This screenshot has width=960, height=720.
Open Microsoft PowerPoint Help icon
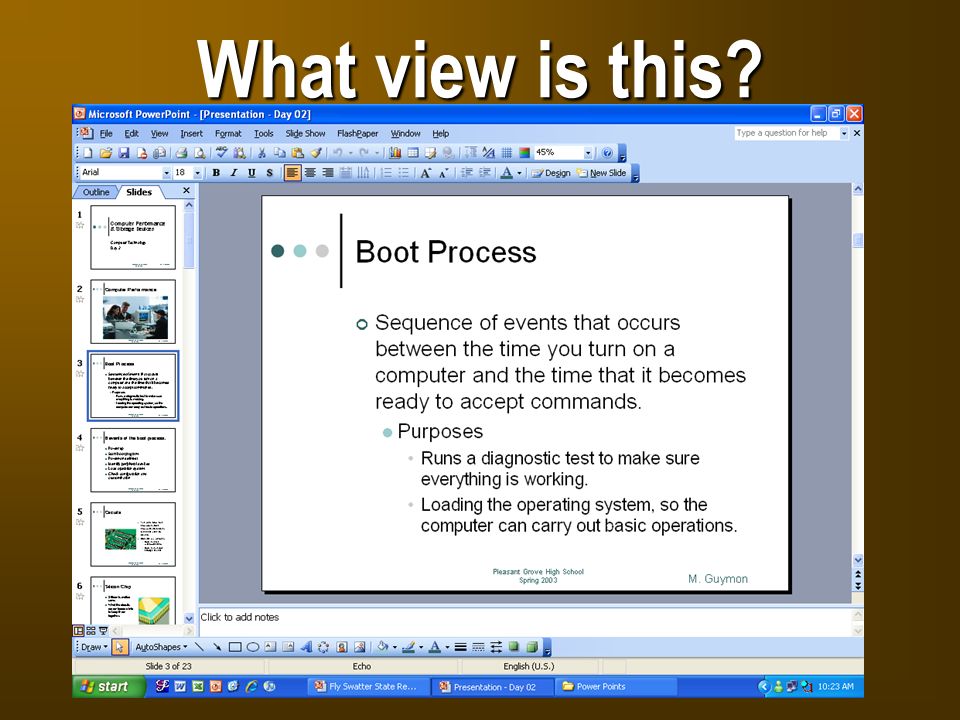pyautogui.click(x=607, y=152)
